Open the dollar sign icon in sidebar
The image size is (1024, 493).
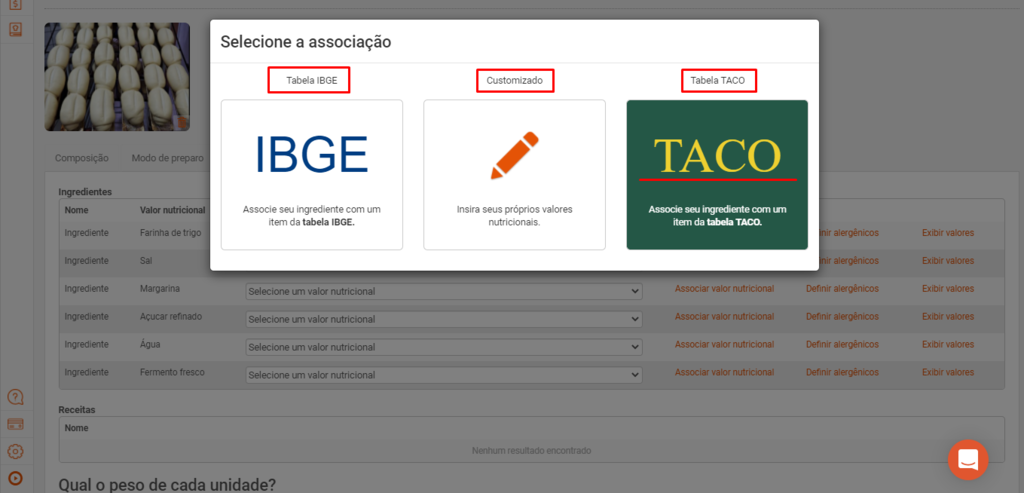(16, 4)
